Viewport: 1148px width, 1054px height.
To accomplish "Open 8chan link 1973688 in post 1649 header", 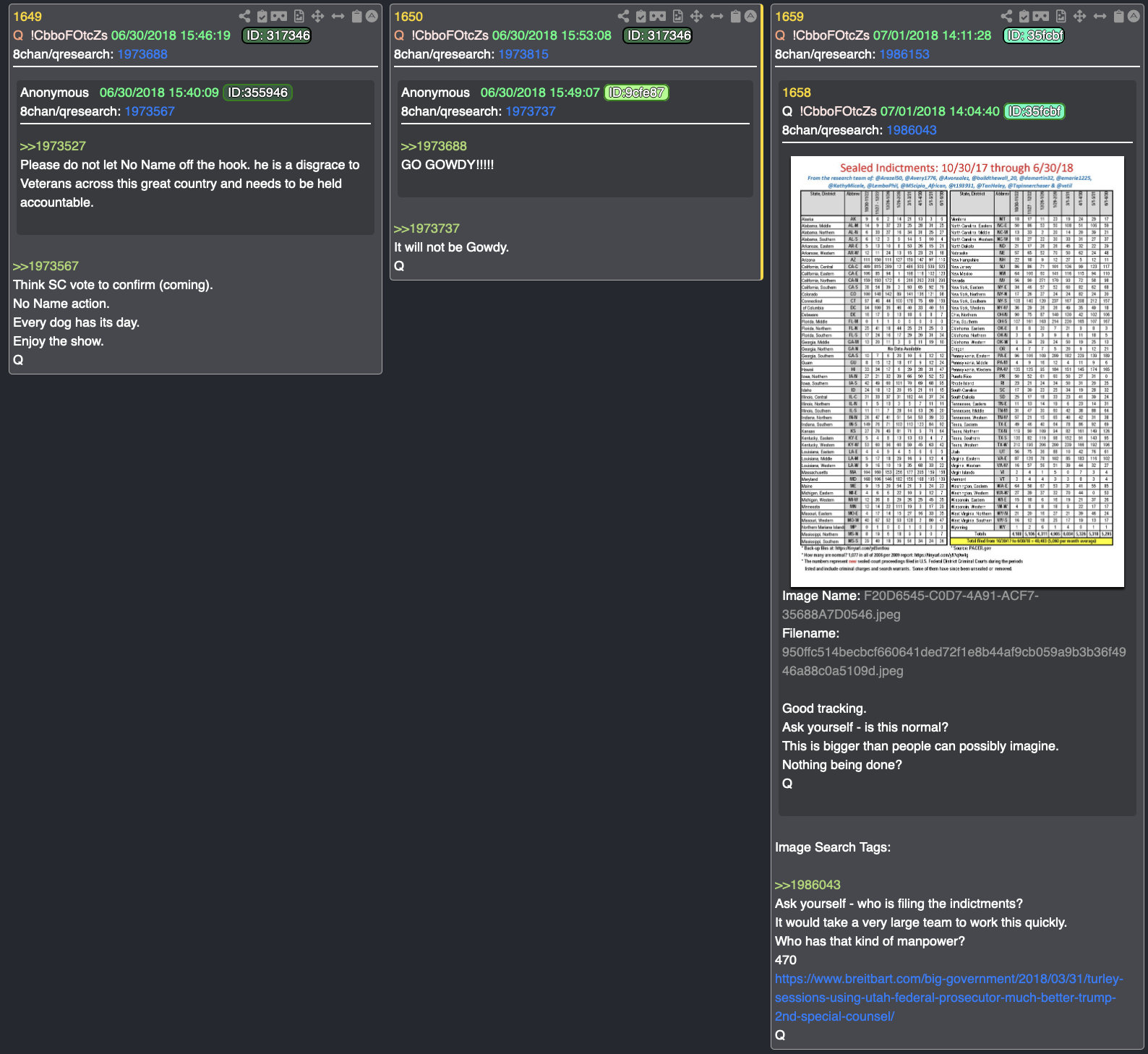I will (x=142, y=54).
